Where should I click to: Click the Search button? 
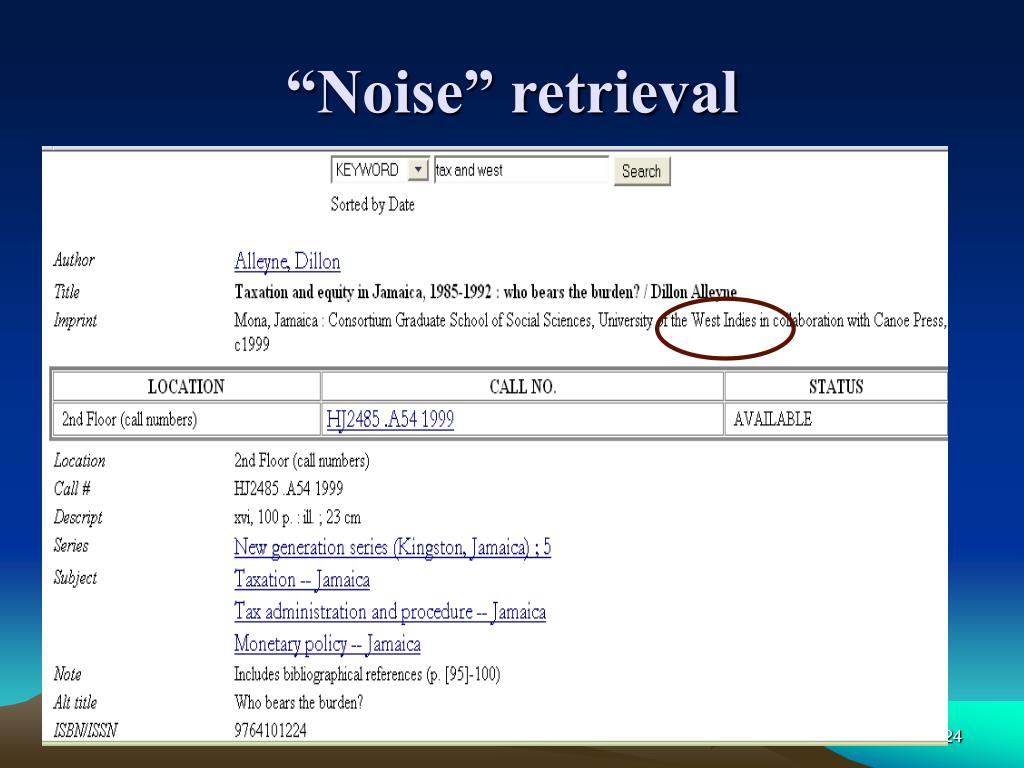[642, 172]
